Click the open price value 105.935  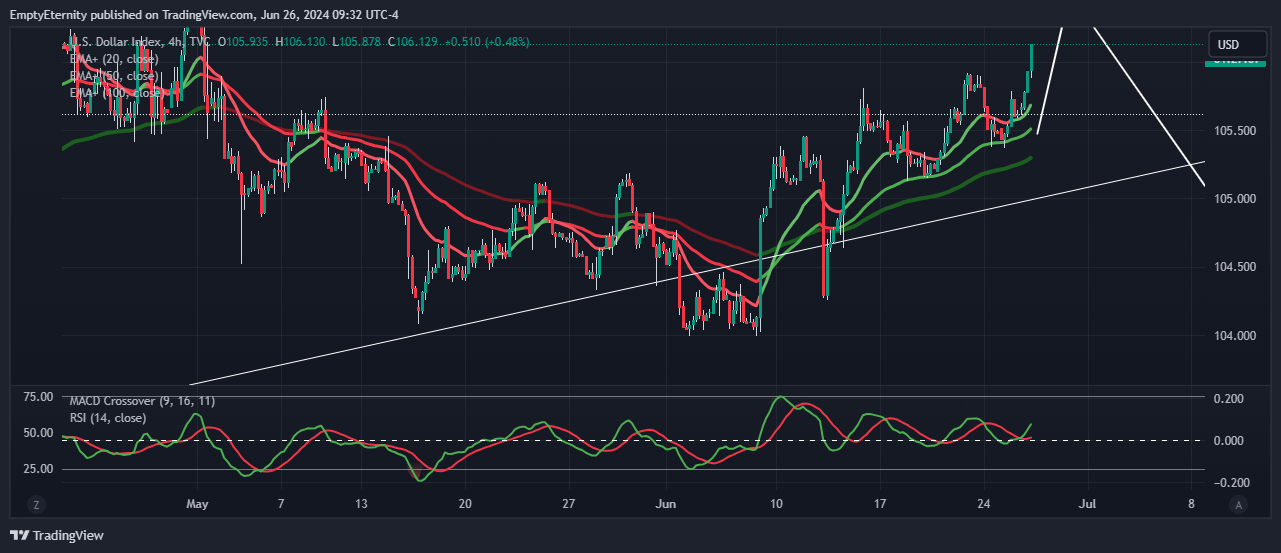246,42
